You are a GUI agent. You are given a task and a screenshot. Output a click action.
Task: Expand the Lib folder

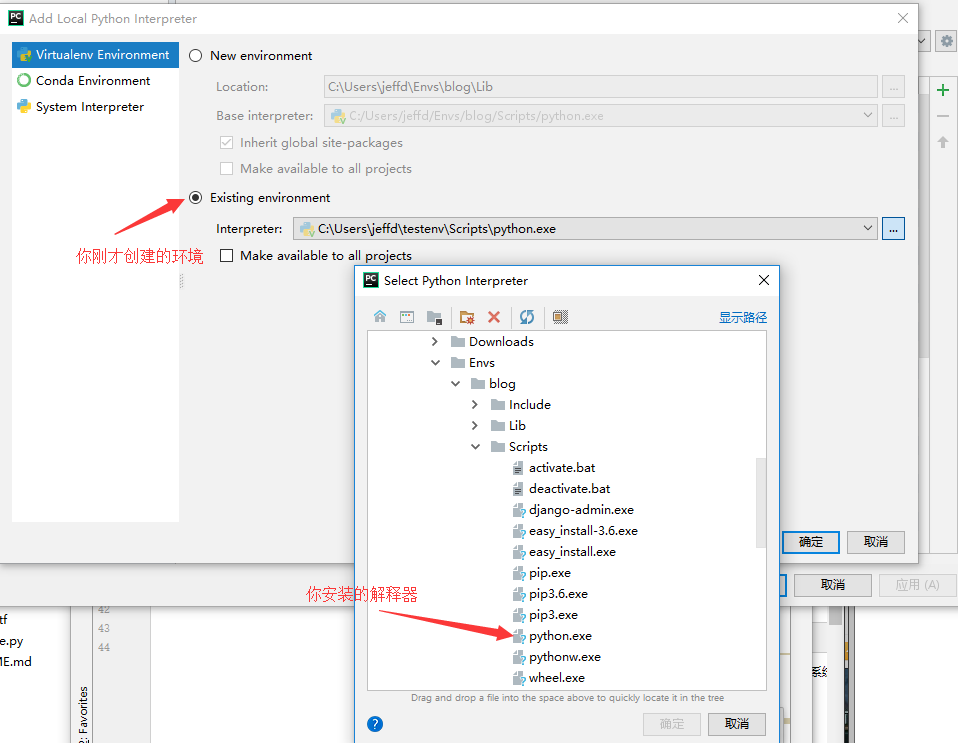coord(475,425)
